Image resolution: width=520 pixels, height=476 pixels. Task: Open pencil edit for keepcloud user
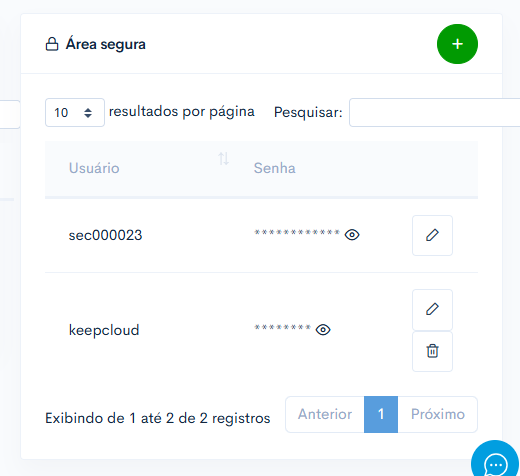[x=432, y=309]
